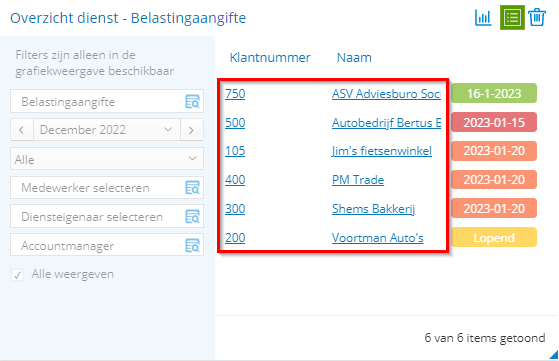Toggle the Alle weergeven checkbox
This screenshot has height=361, width=559.
[17, 275]
